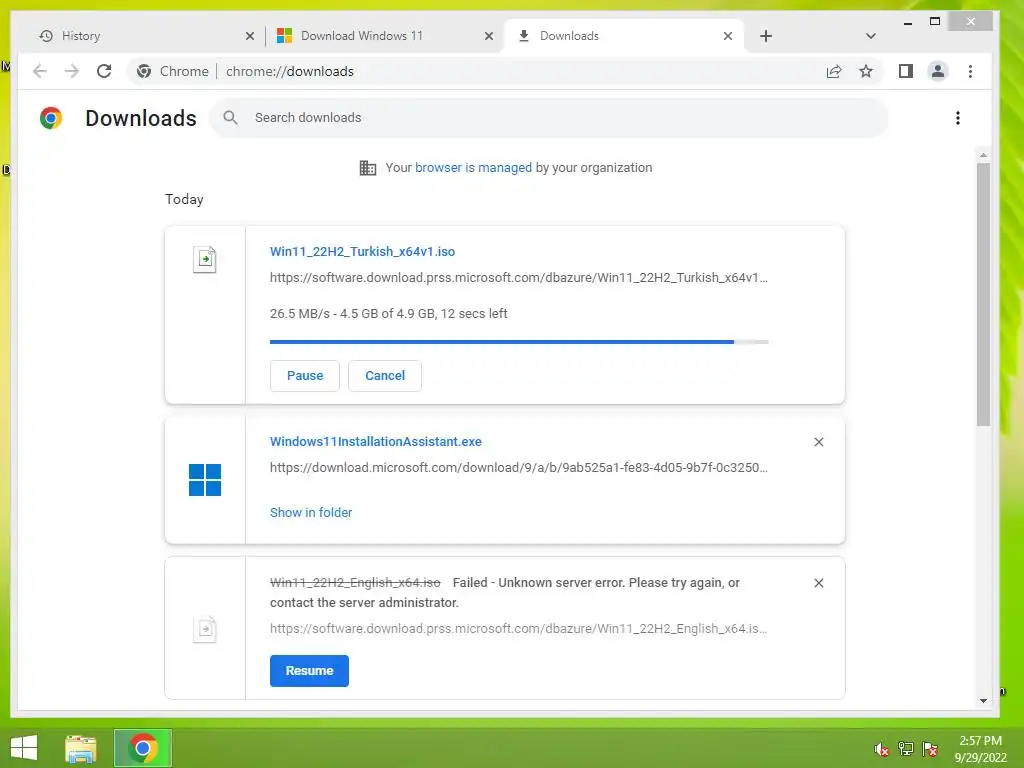Open the Downloads page more actions menu
This screenshot has width=1024, height=768.
click(958, 118)
